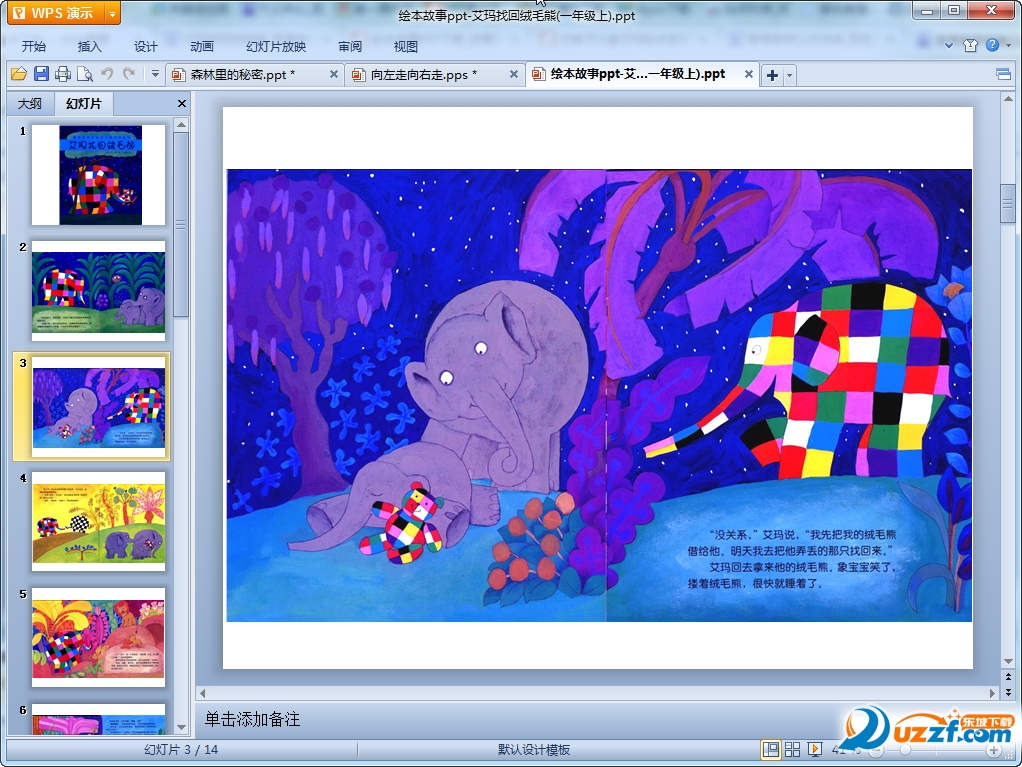Close the 绘本故事ppt document tab
1022x767 pixels.
click(749, 74)
